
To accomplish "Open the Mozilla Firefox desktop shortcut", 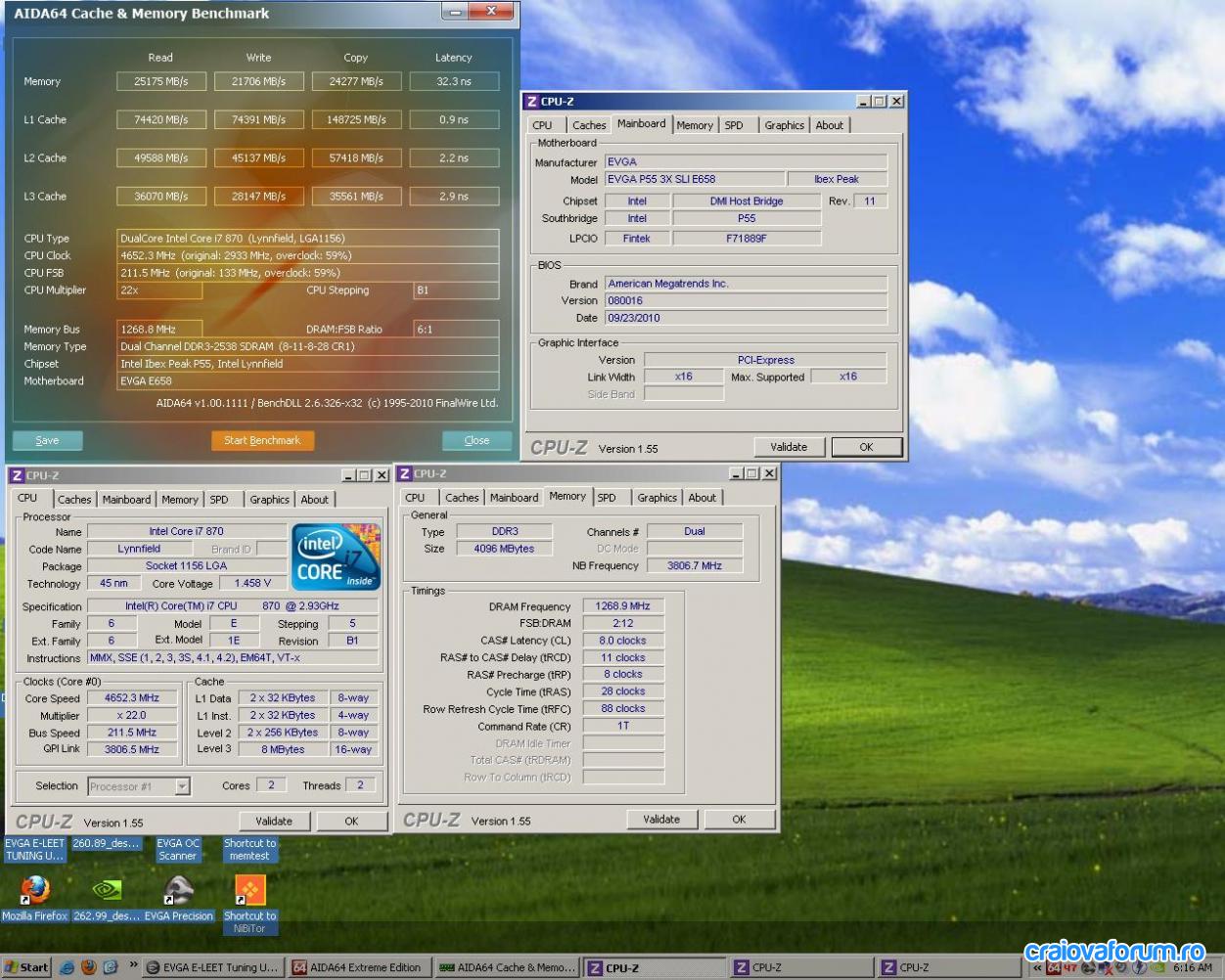I will [x=34, y=889].
